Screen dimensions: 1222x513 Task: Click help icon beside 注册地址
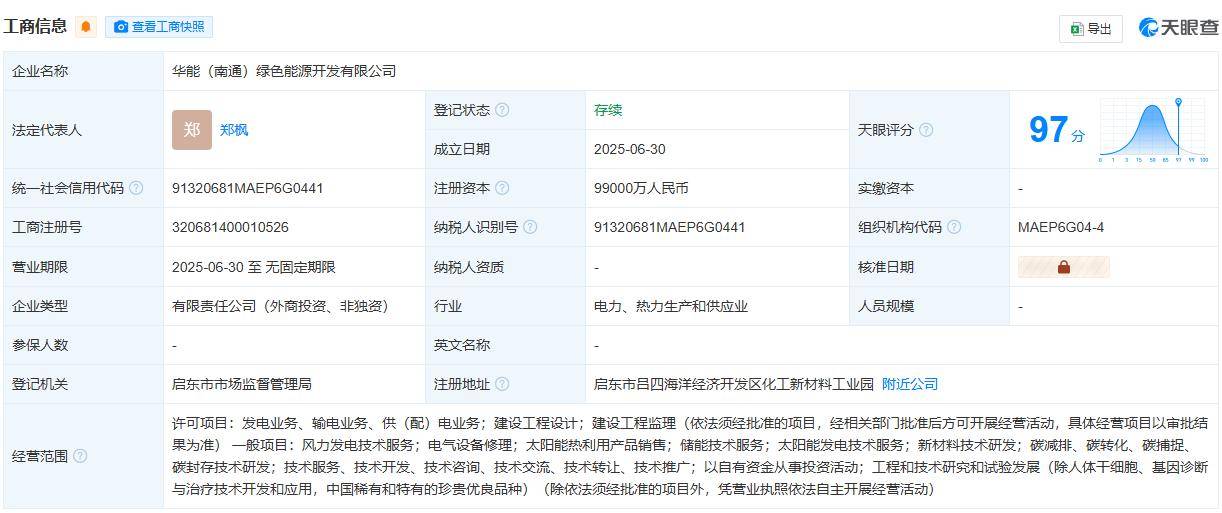coord(502,384)
